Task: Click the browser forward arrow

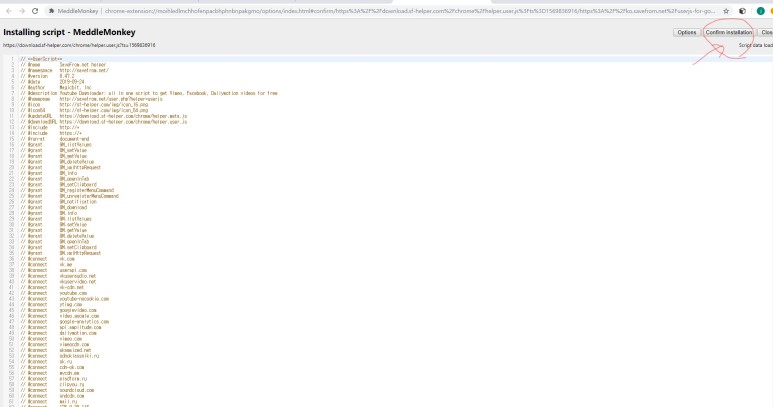Action: tap(22, 11)
